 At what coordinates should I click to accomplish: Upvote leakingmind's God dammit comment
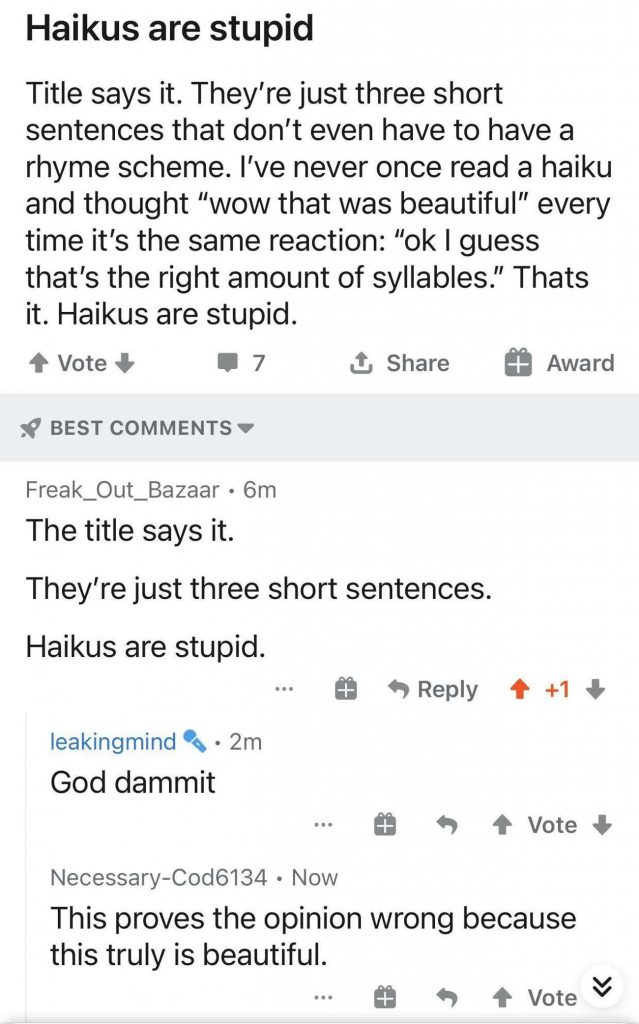point(501,825)
